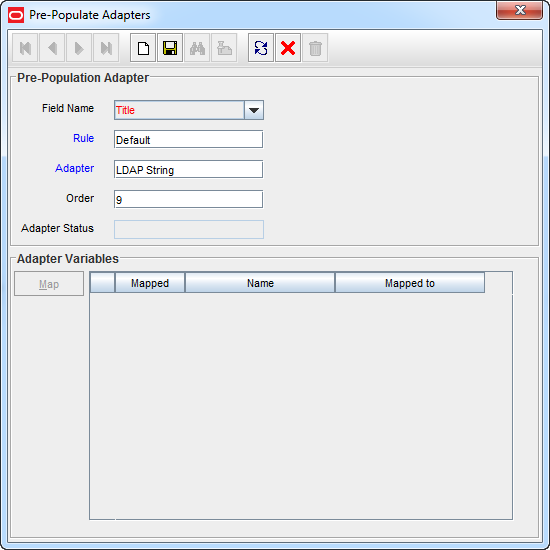Select the previous record arrow
550x550 pixels.
52,48
